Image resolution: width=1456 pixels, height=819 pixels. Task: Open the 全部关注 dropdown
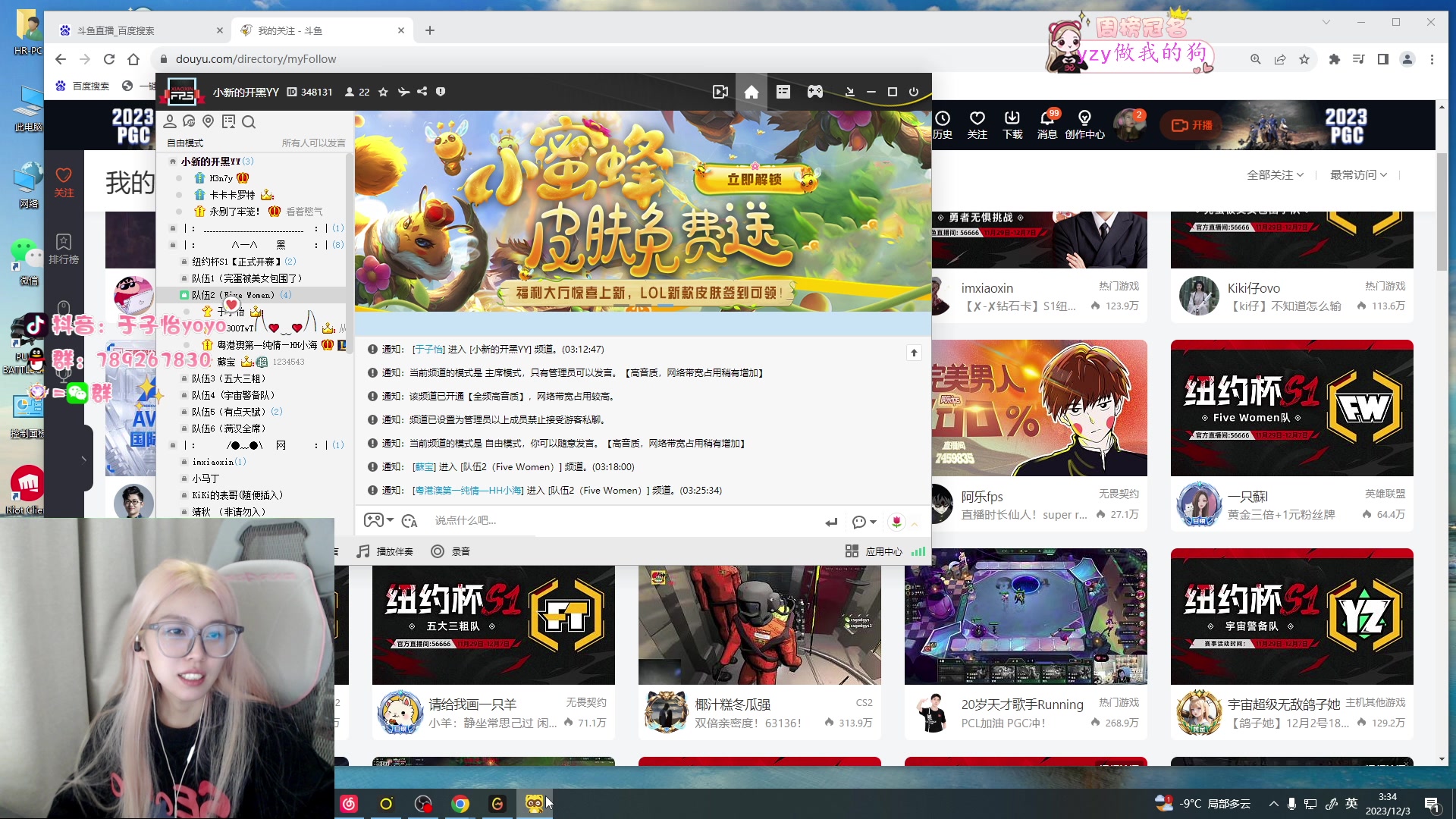(x=1275, y=174)
